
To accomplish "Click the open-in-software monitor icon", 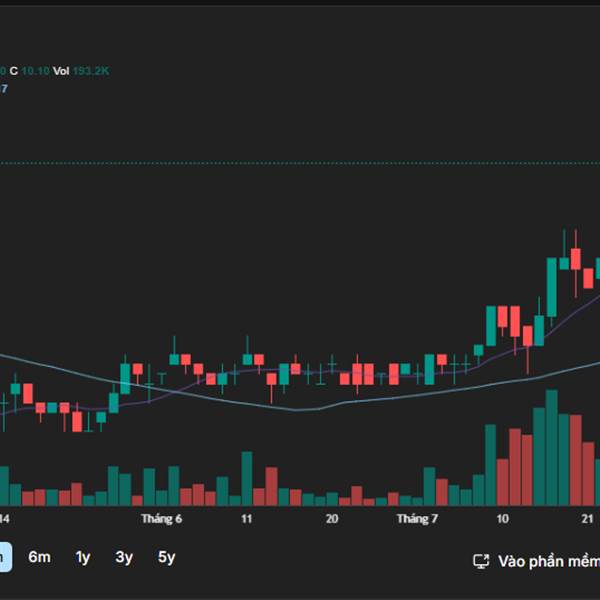I will coord(481,561).
